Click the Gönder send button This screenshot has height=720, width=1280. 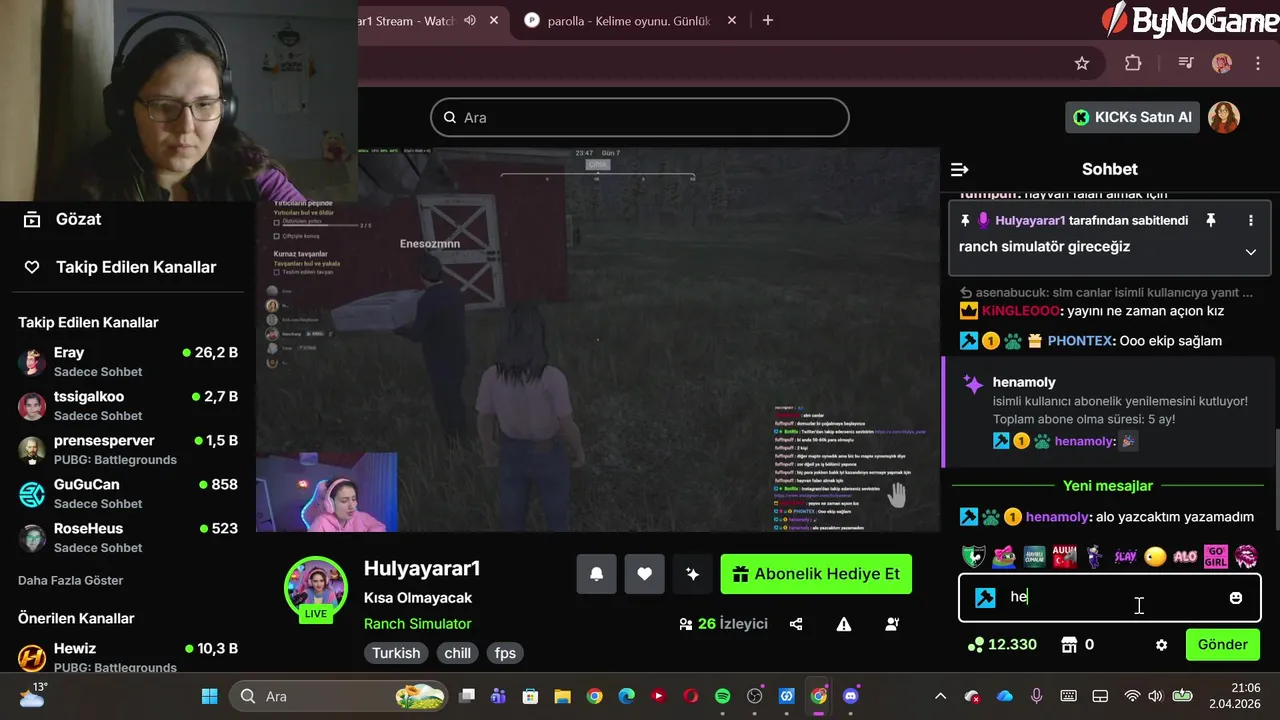(1222, 645)
